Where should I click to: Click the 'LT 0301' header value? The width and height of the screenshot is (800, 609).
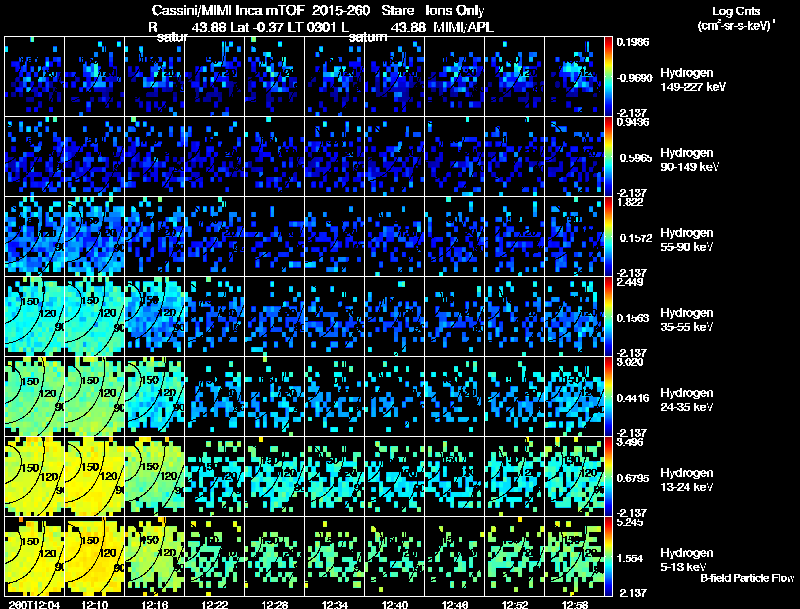click(312, 27)
